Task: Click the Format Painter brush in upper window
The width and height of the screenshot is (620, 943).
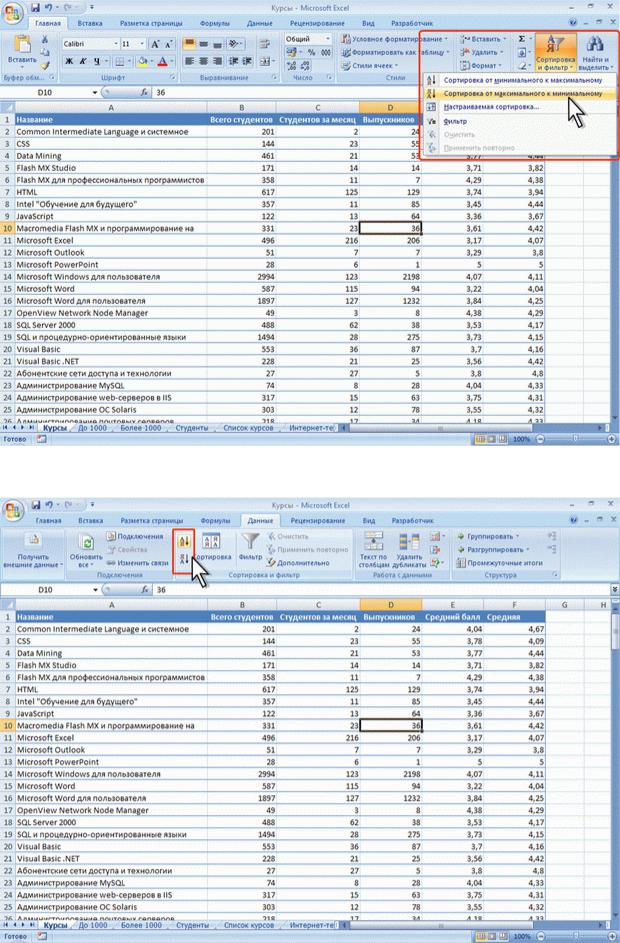Action: point(45,65)
